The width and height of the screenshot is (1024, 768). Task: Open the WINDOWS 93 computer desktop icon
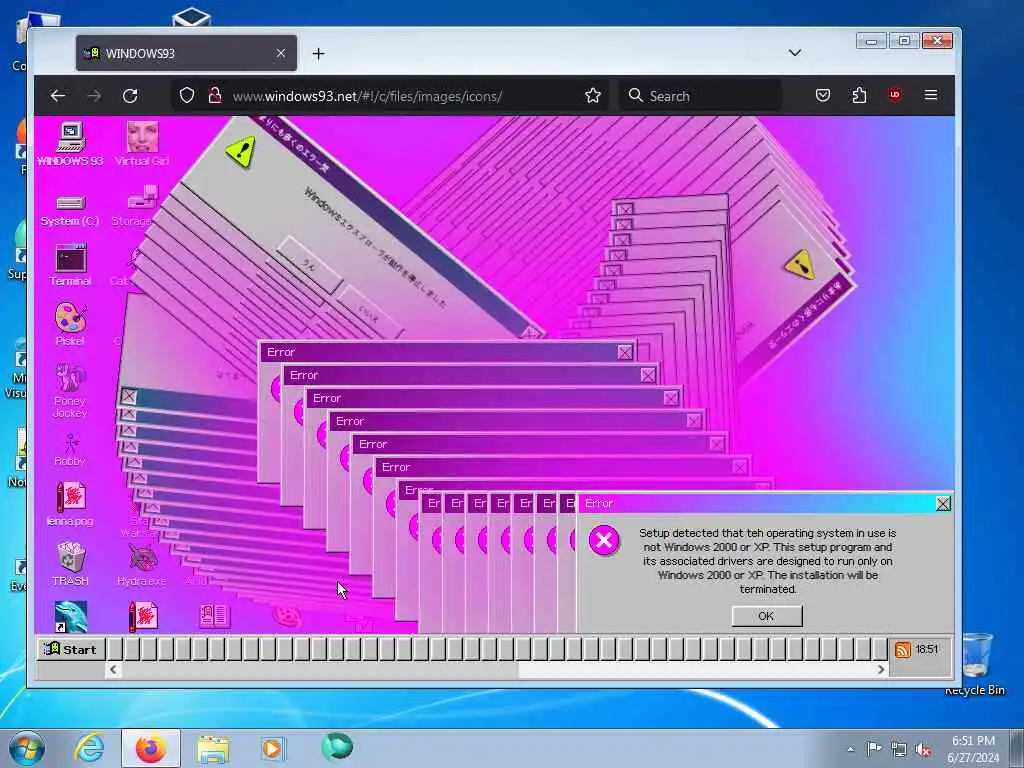pos(70,144)
